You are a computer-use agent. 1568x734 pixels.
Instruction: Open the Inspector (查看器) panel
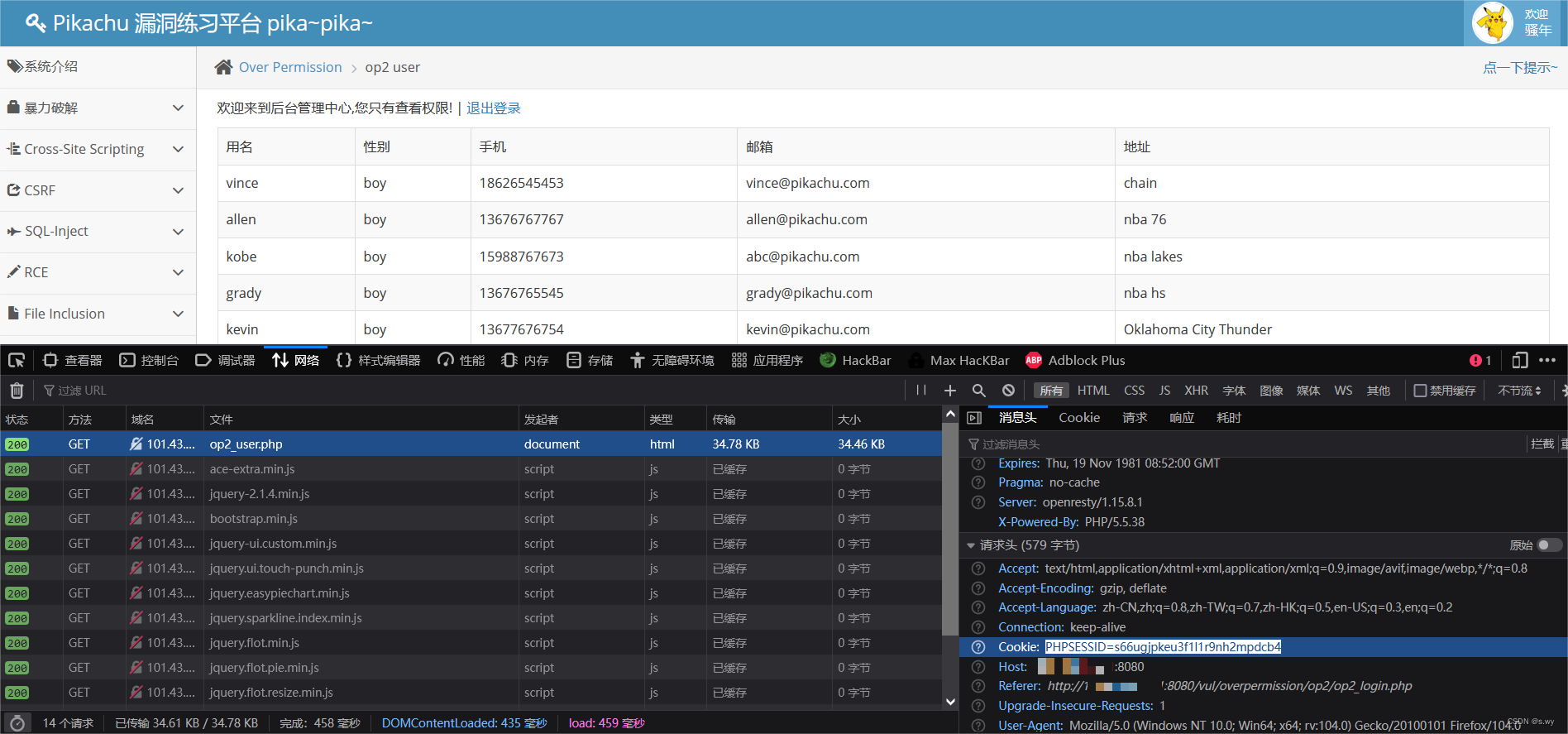tap(73, 360)
